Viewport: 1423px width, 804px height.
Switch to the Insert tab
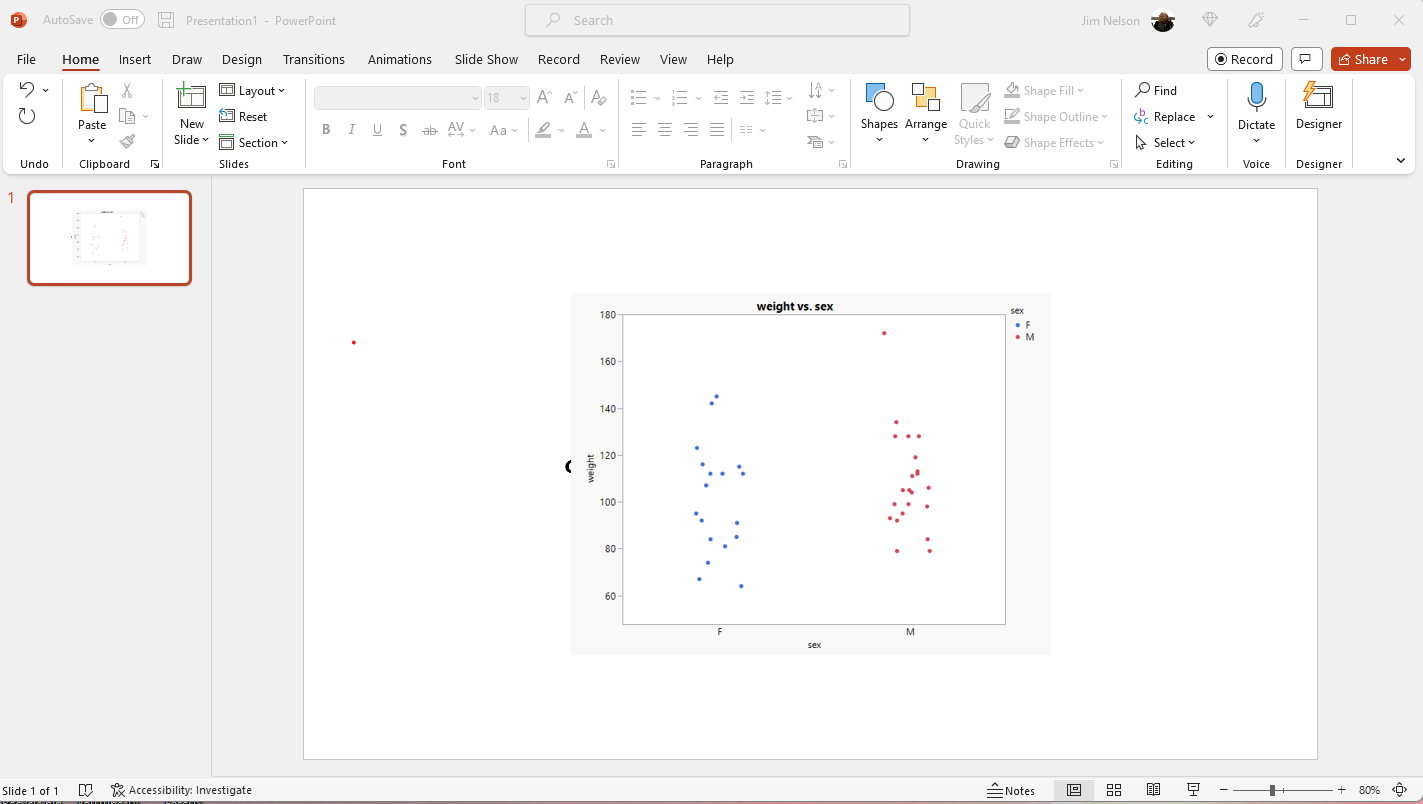click(135, 59)
